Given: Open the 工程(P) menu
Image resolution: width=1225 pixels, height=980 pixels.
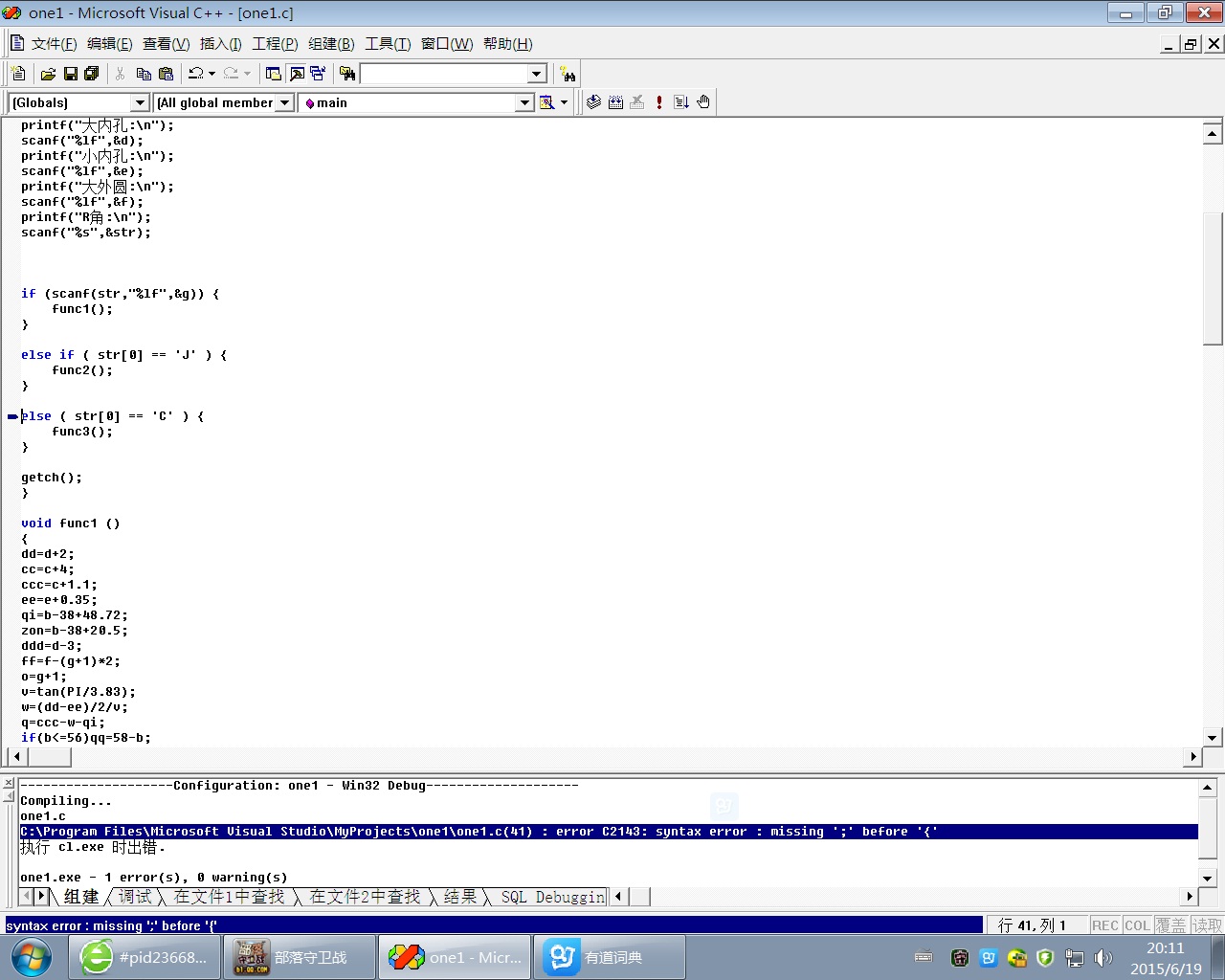Looking at the screenshot, I should tap(275, 44).
